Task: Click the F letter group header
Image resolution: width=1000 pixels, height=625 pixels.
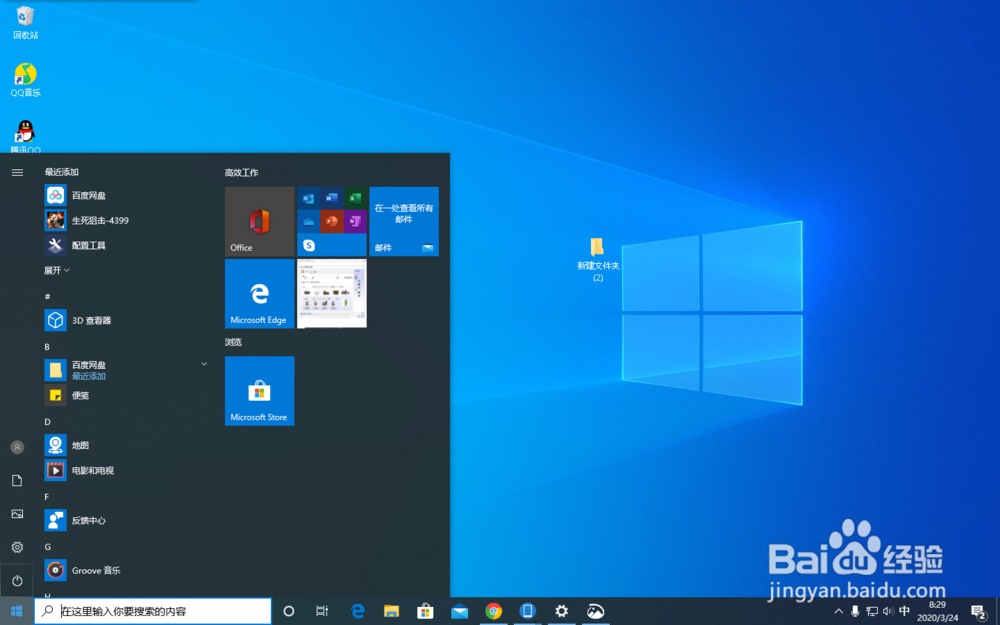Action: click(47, 497)
